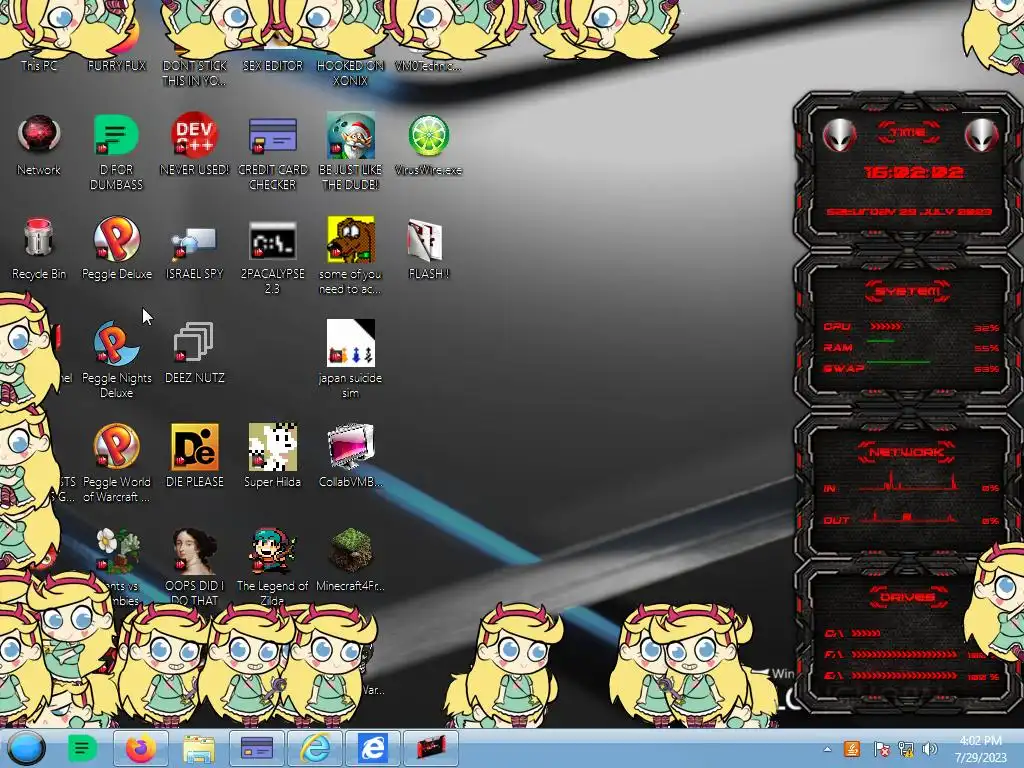
Task: Select the DIE PLEASE shortcut
Action: point(195,456)
